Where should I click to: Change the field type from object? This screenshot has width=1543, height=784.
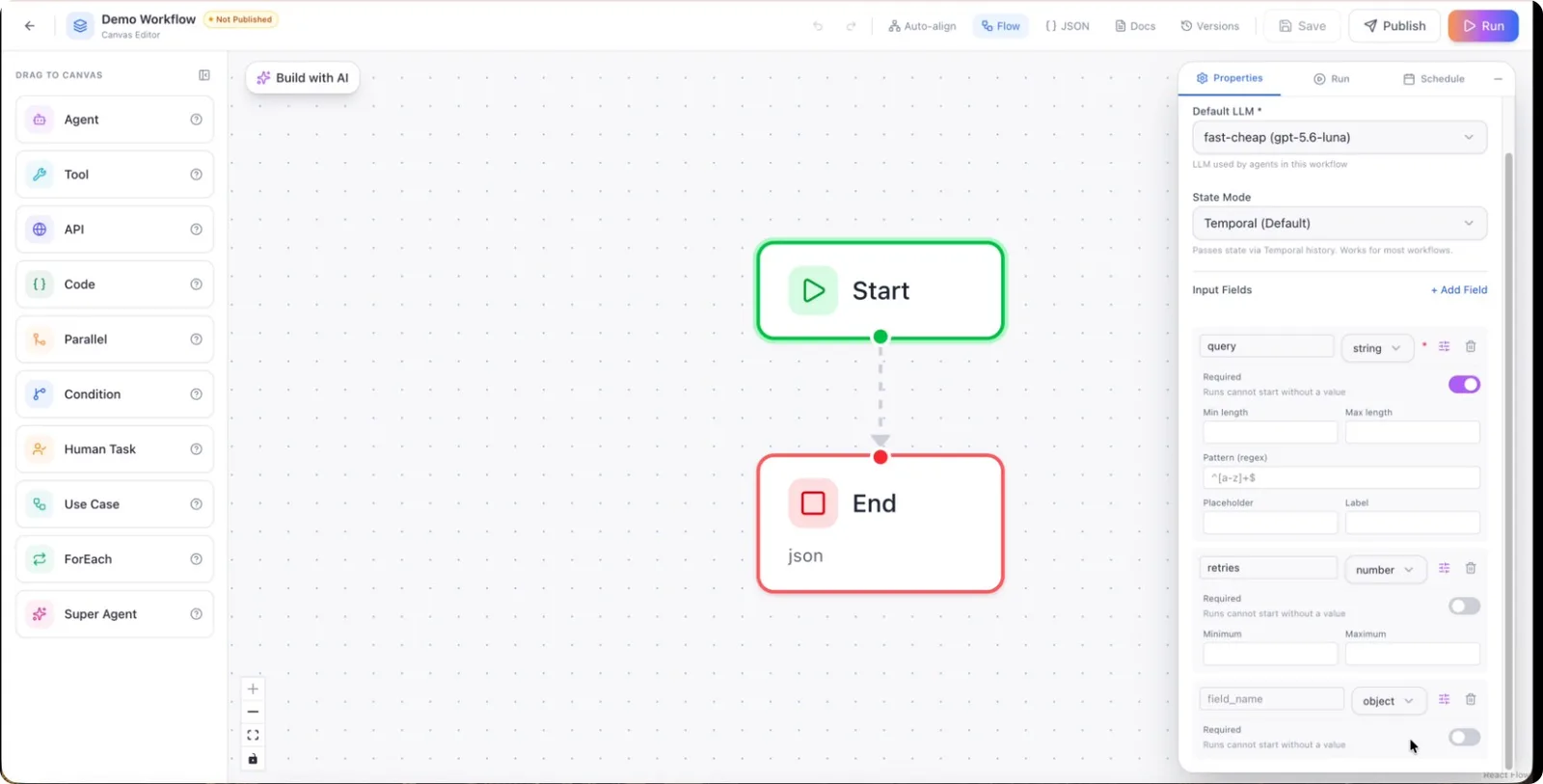pyautogui.click(x=1388, y=701)
